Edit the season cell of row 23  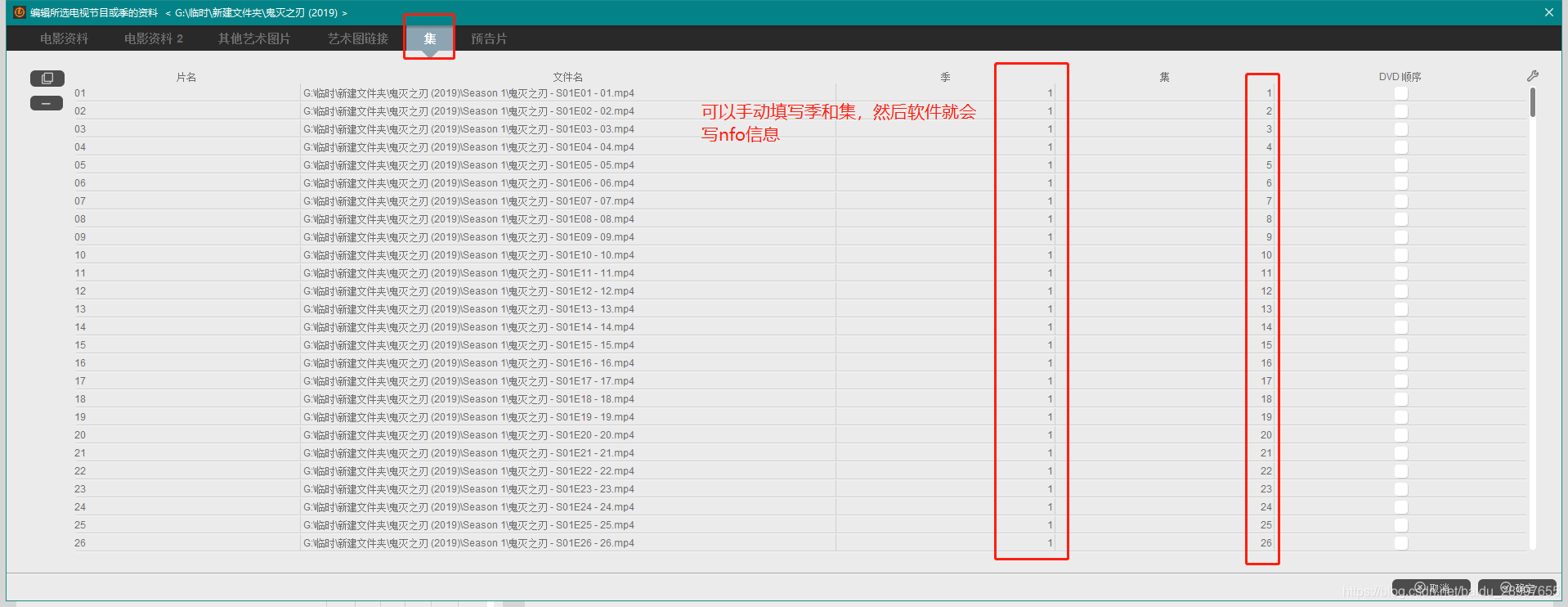click(946, 489)
